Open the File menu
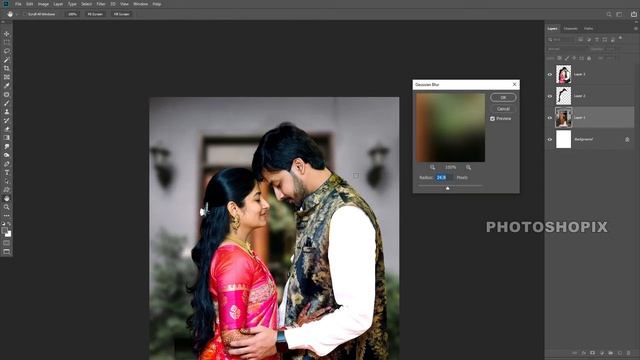The width and height of the screenshot is (640, 360). (x=18, y=4)
